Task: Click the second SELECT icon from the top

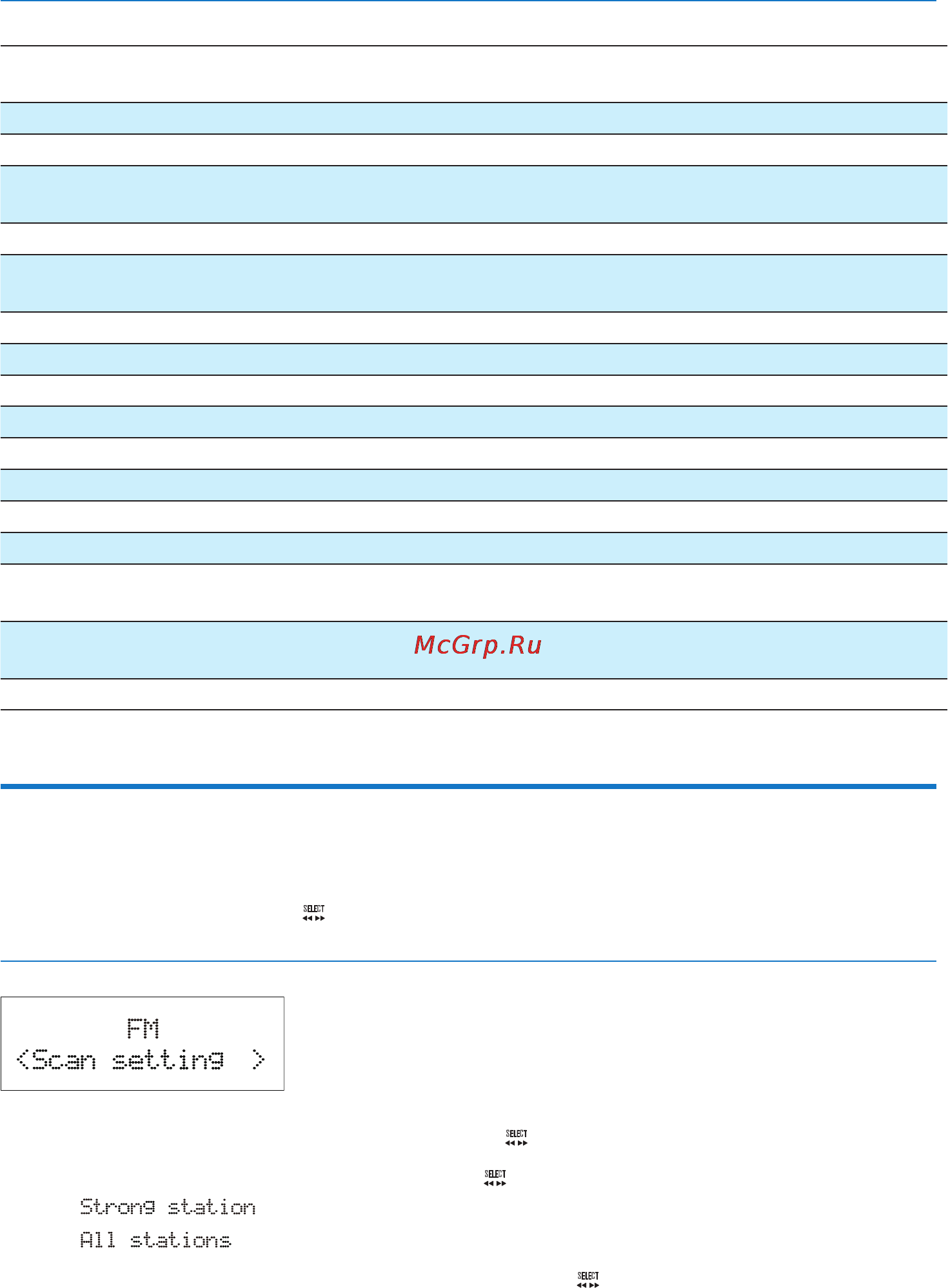Action: tap(517, 1138)
